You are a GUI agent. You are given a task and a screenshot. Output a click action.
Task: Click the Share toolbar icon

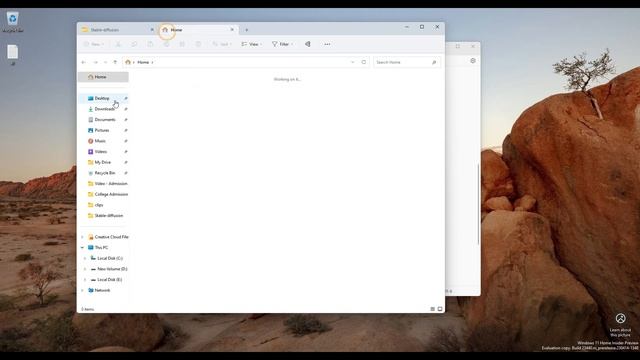[182, 44]
